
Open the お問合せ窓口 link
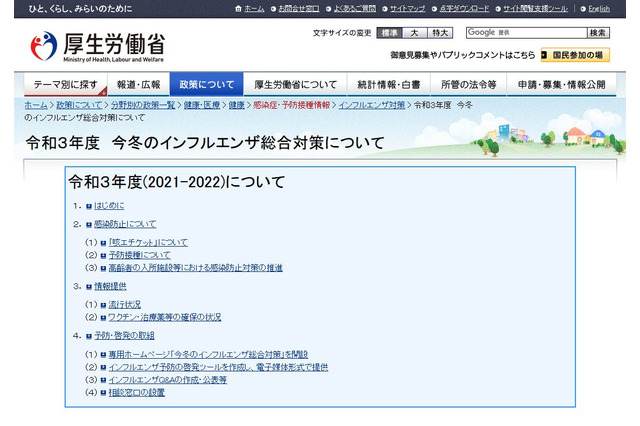298,9
